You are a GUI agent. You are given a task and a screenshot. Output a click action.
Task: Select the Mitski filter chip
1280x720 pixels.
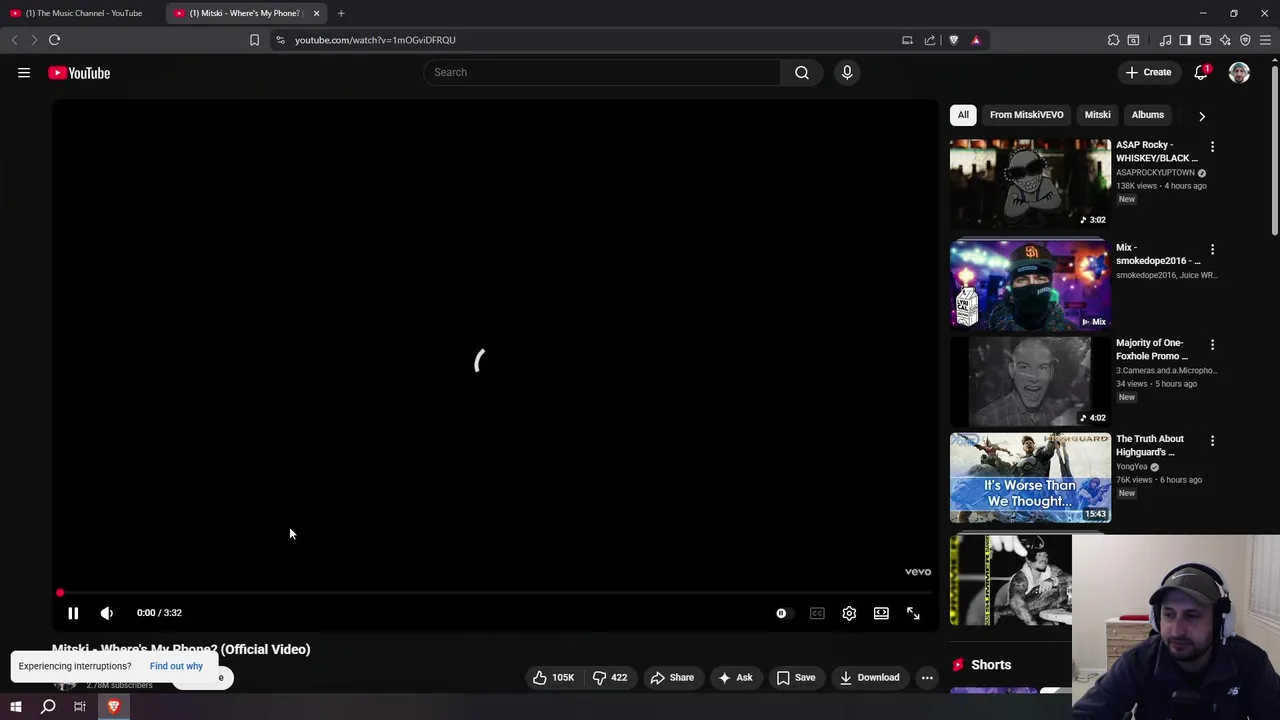[x=1097, y=115]
